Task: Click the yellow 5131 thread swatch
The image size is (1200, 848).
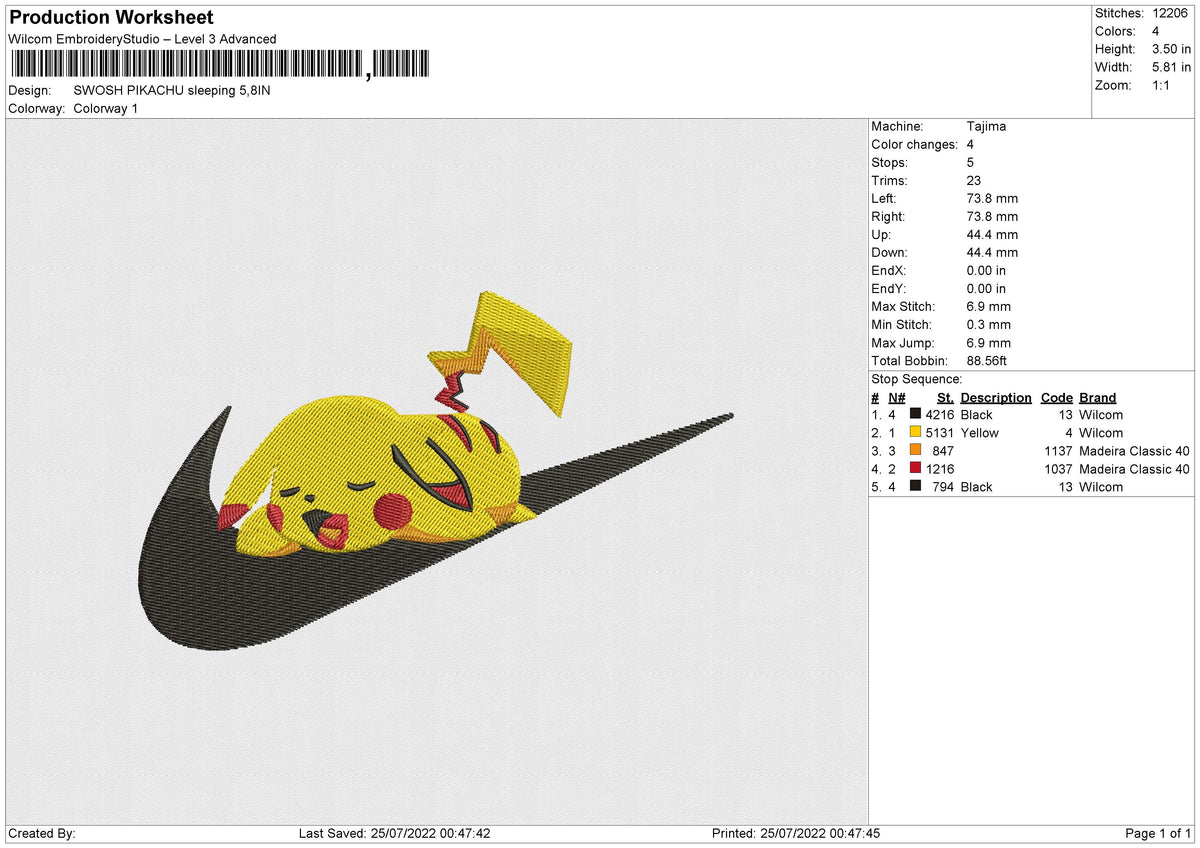Action: pos(913,432)
